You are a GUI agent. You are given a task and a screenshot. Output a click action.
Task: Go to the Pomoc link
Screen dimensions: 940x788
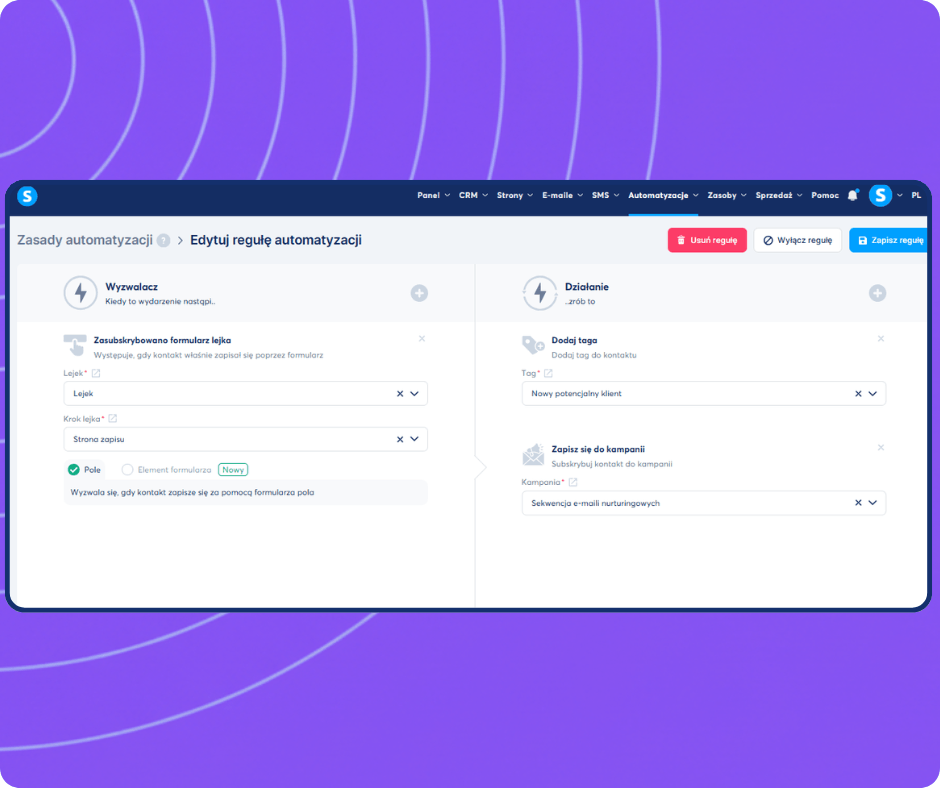[825, 195]
